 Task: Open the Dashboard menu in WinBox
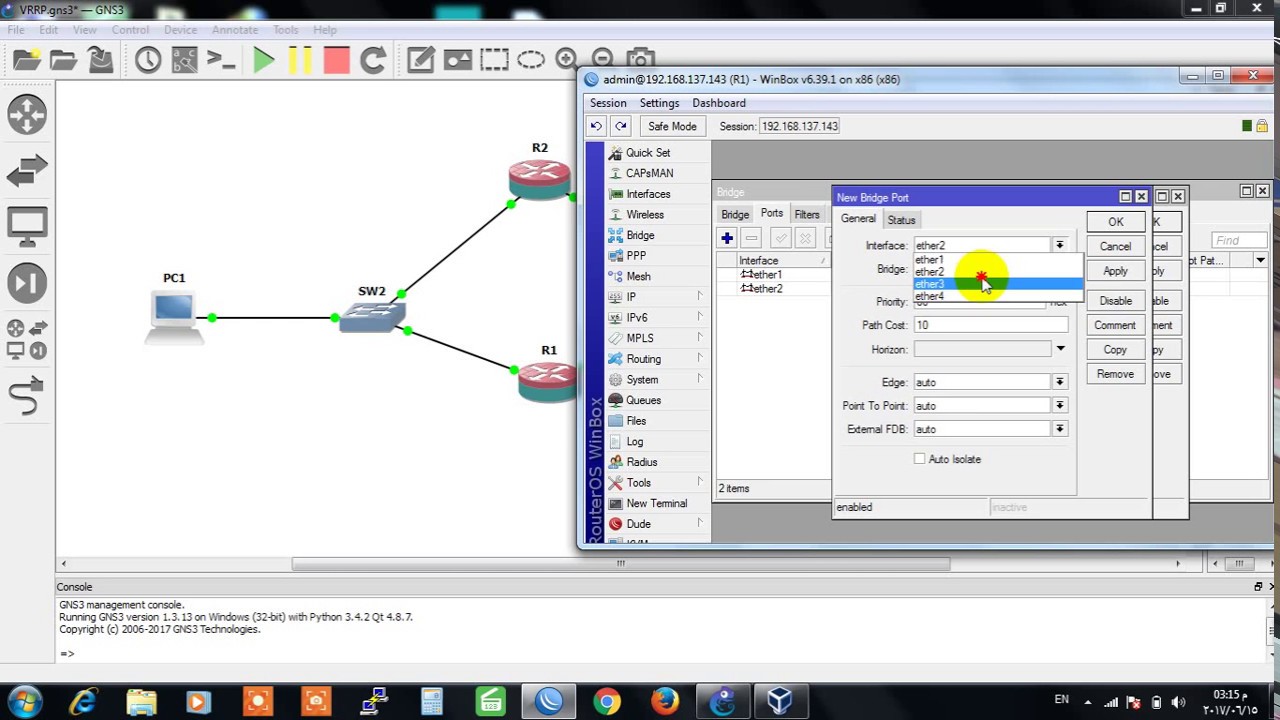[x=719, y=103]
